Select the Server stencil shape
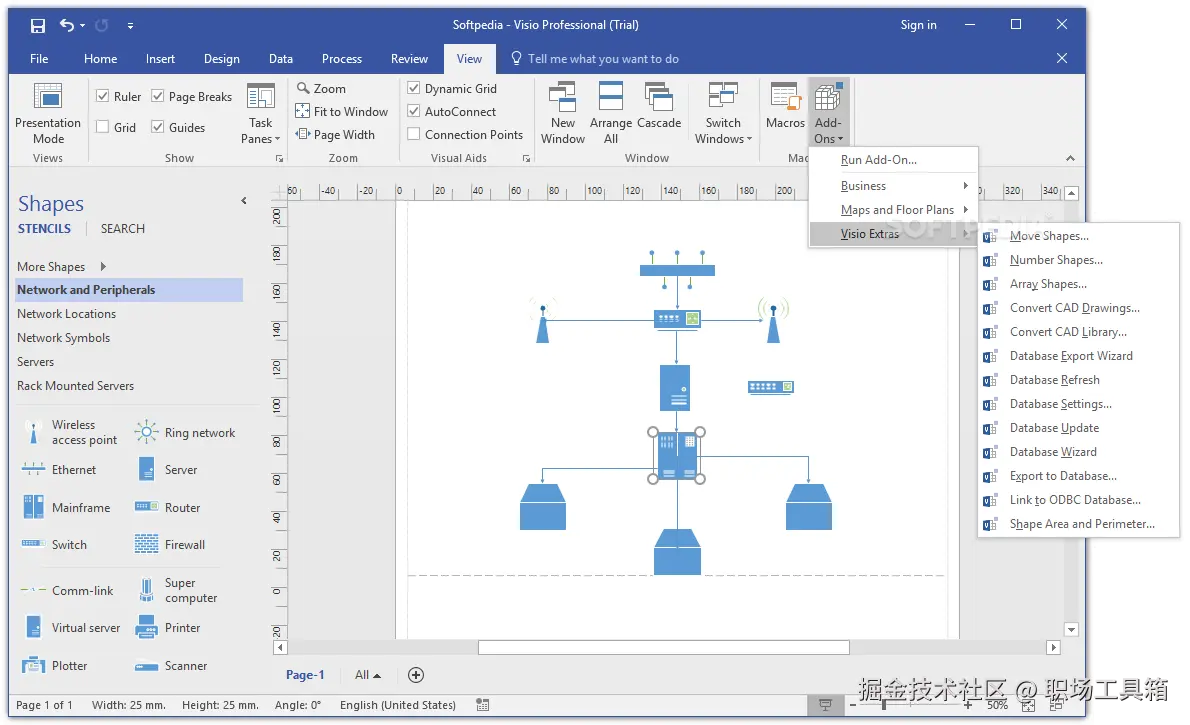The image size is (1190, 725). (167, 470)
